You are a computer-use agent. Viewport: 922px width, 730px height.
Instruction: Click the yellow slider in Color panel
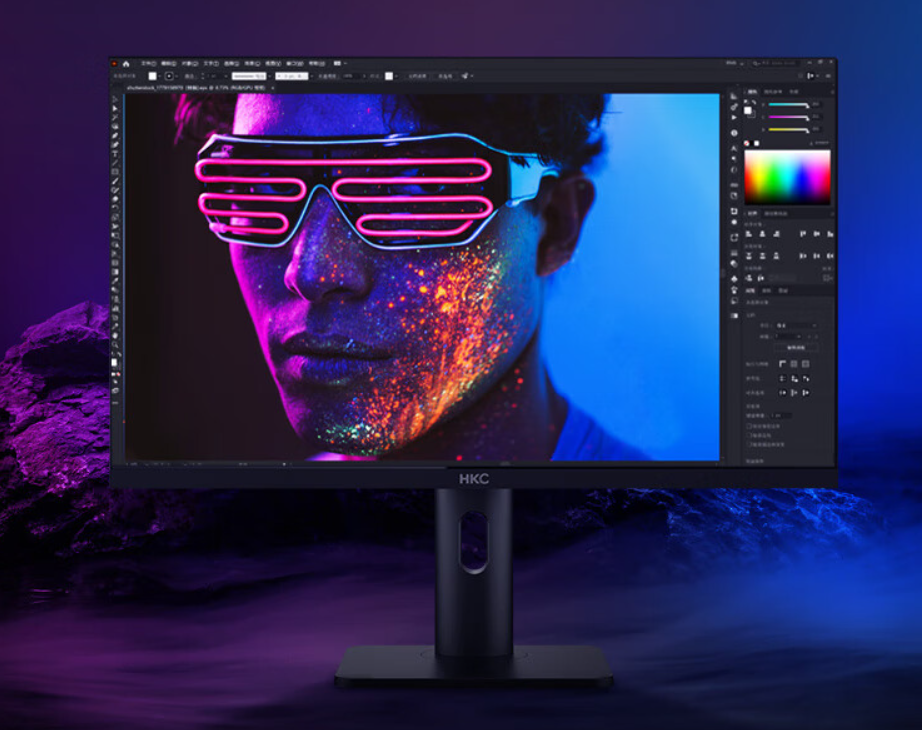[x=789, y=129]
